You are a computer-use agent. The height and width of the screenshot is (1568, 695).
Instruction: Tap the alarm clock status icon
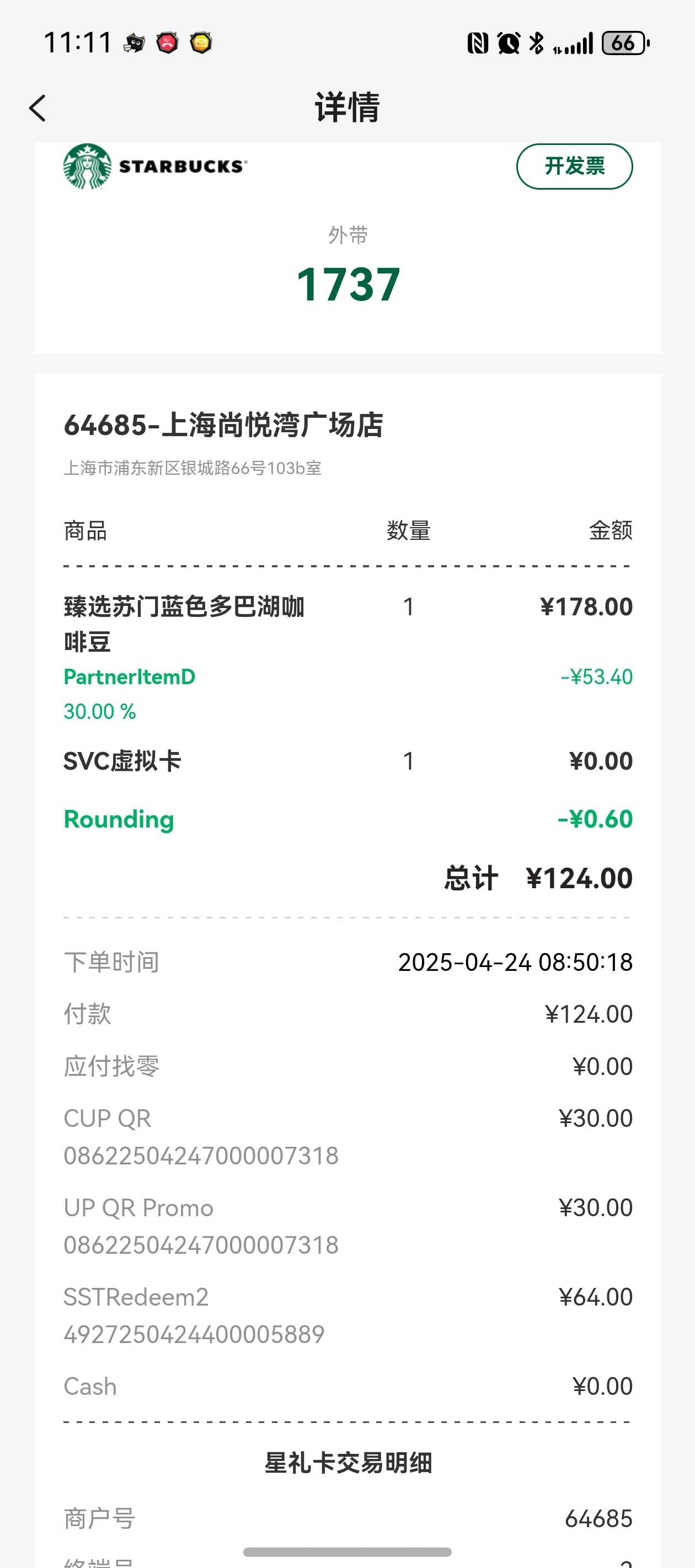click(509, 43)
